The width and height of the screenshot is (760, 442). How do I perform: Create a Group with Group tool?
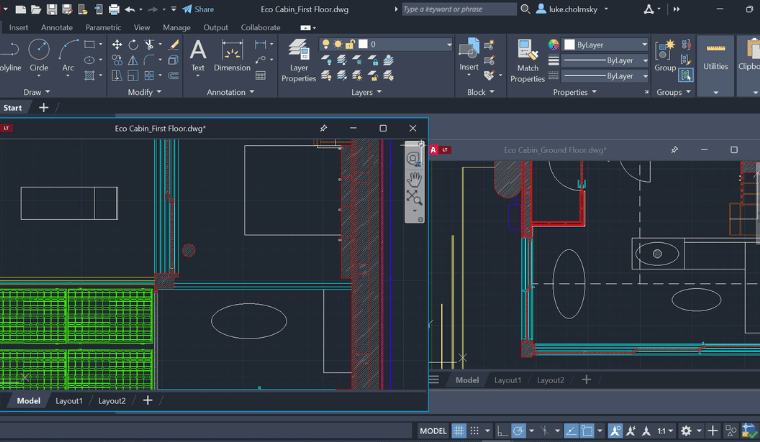[665, 56]
